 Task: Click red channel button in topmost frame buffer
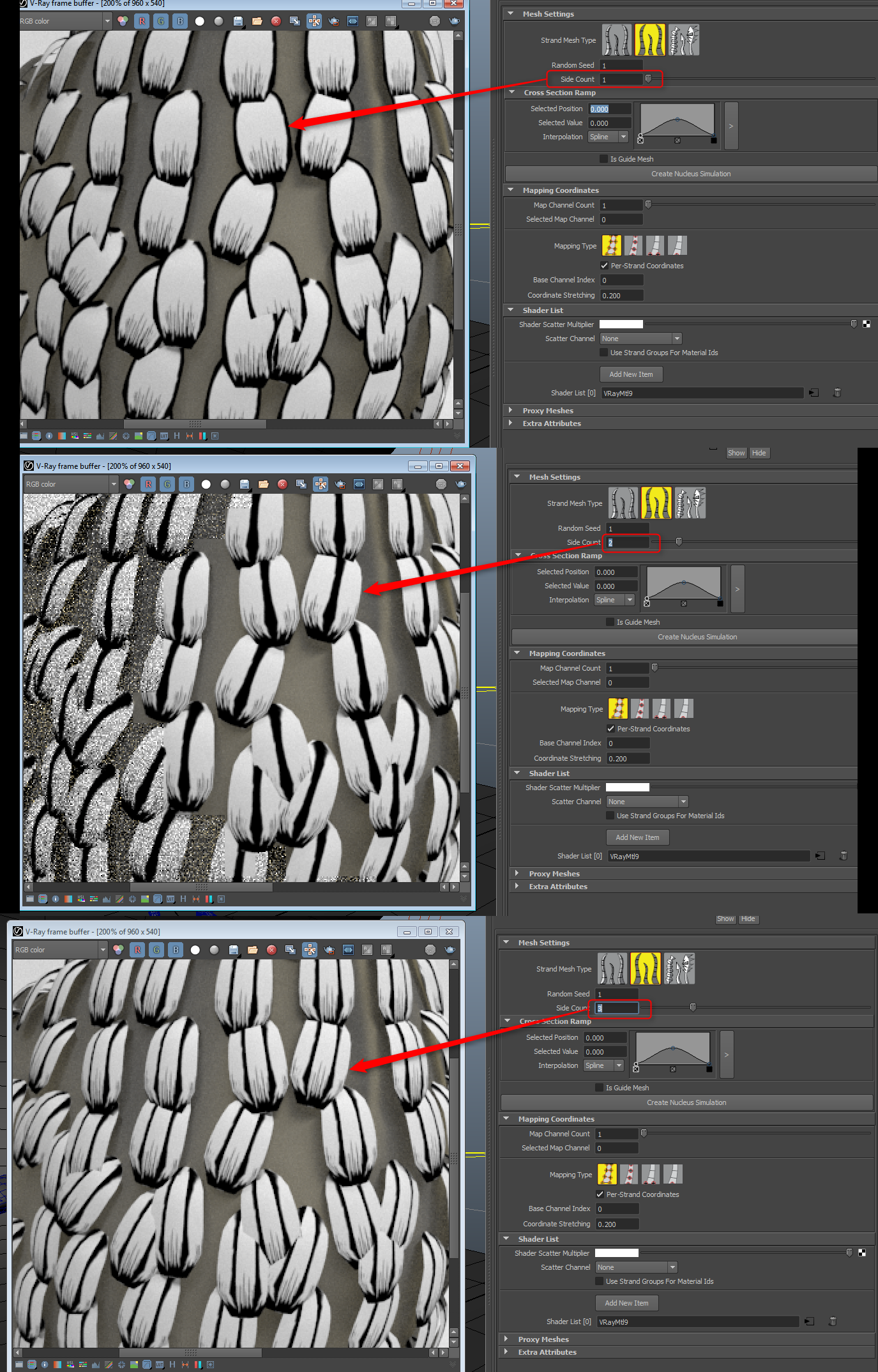[x=142, y=21]
